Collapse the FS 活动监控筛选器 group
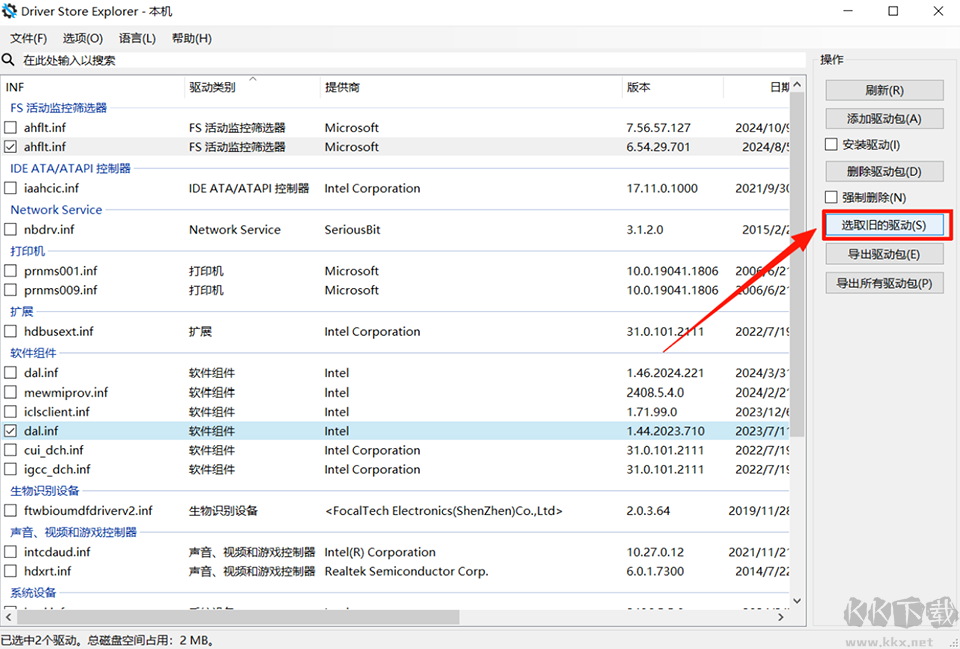Screen dimensions: 960x649 pyautogui.click(x=59, y=108)
